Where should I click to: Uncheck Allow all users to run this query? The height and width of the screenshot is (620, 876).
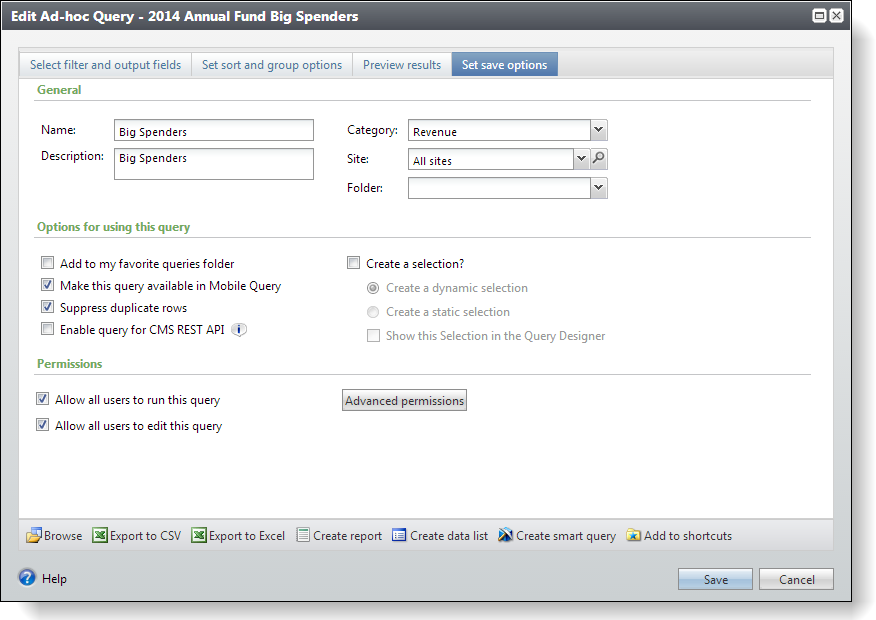click(x=42, y=399)
